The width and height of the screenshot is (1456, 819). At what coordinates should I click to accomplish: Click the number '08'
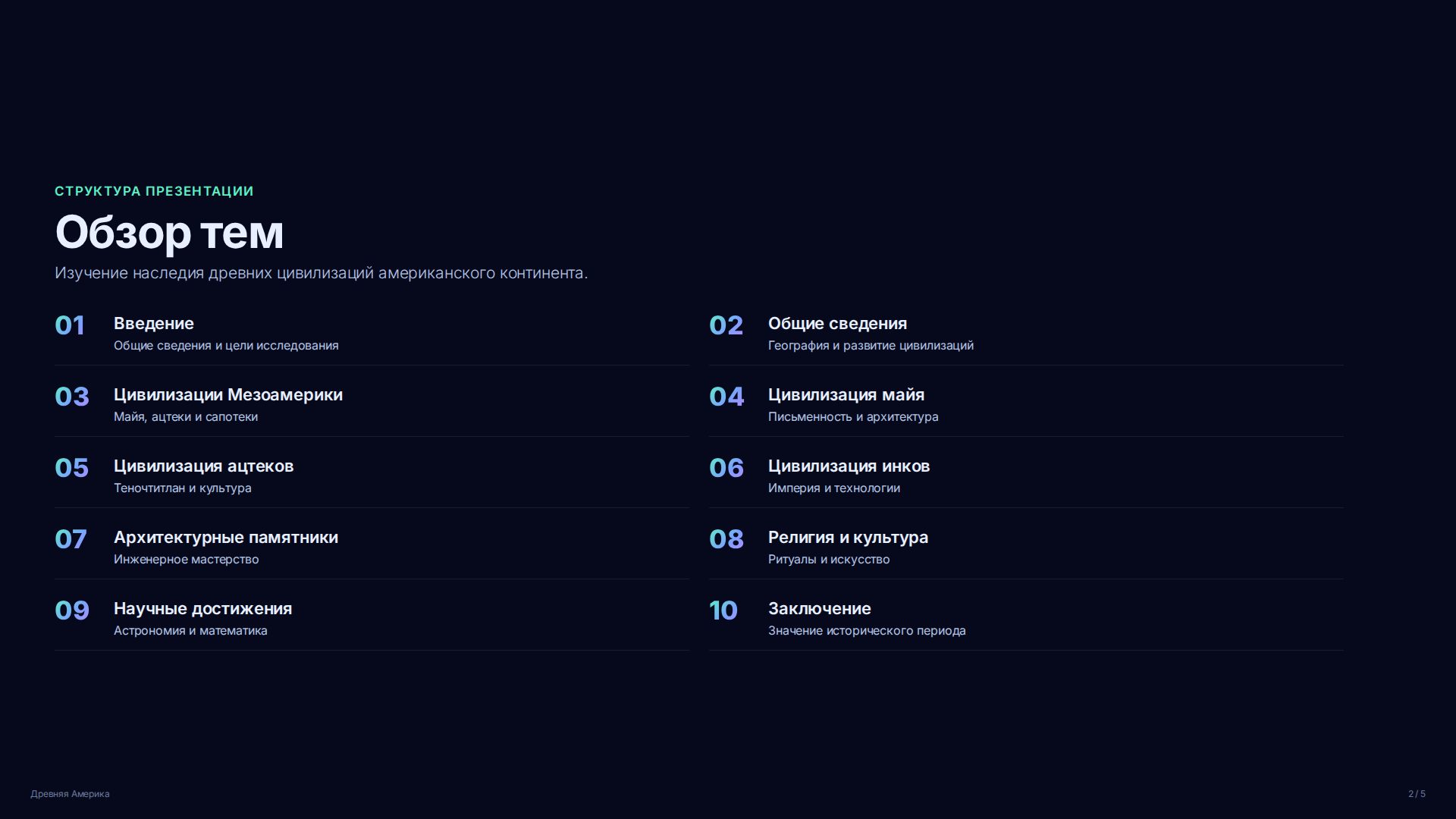point(726,539)
